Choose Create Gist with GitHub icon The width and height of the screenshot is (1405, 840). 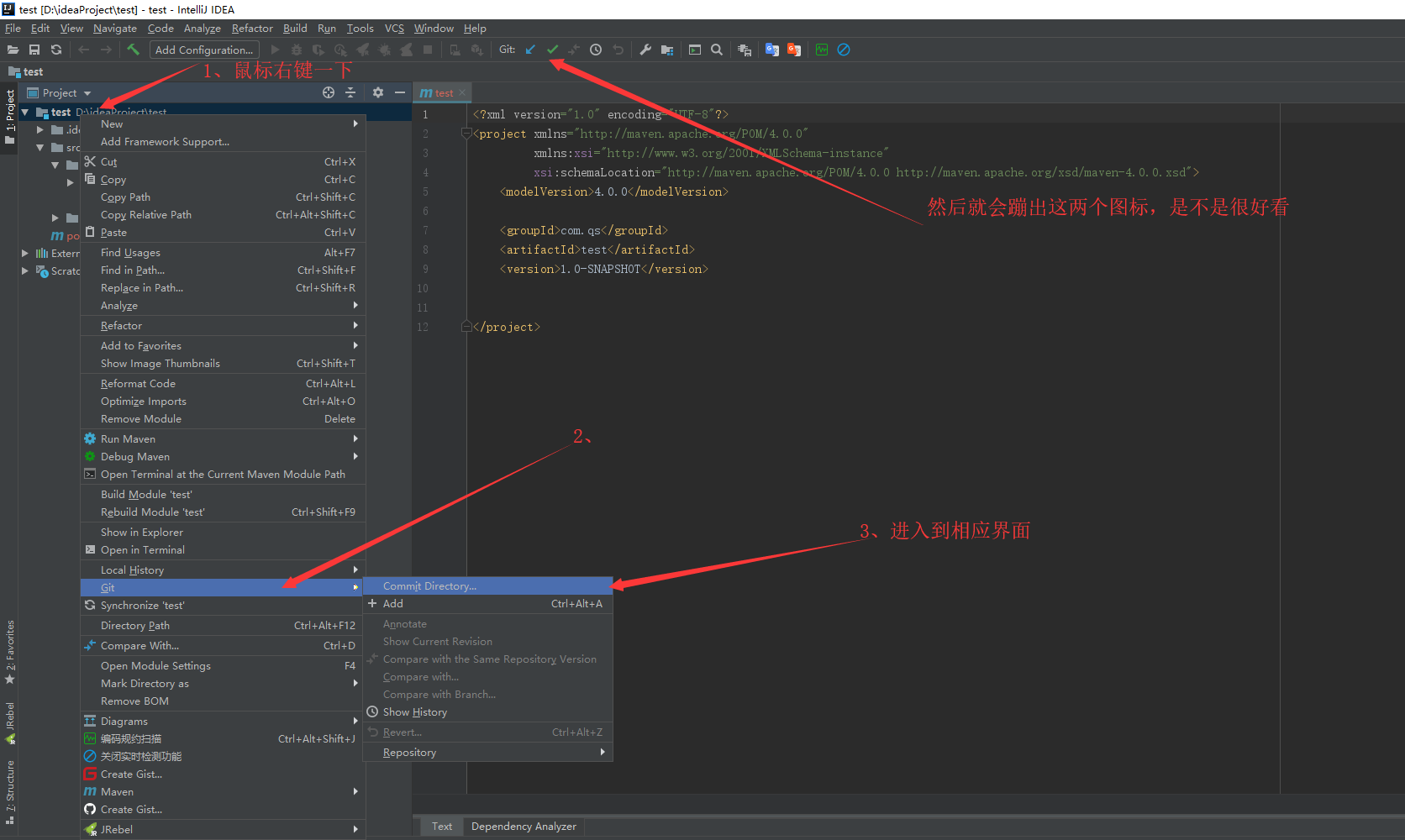223,809
